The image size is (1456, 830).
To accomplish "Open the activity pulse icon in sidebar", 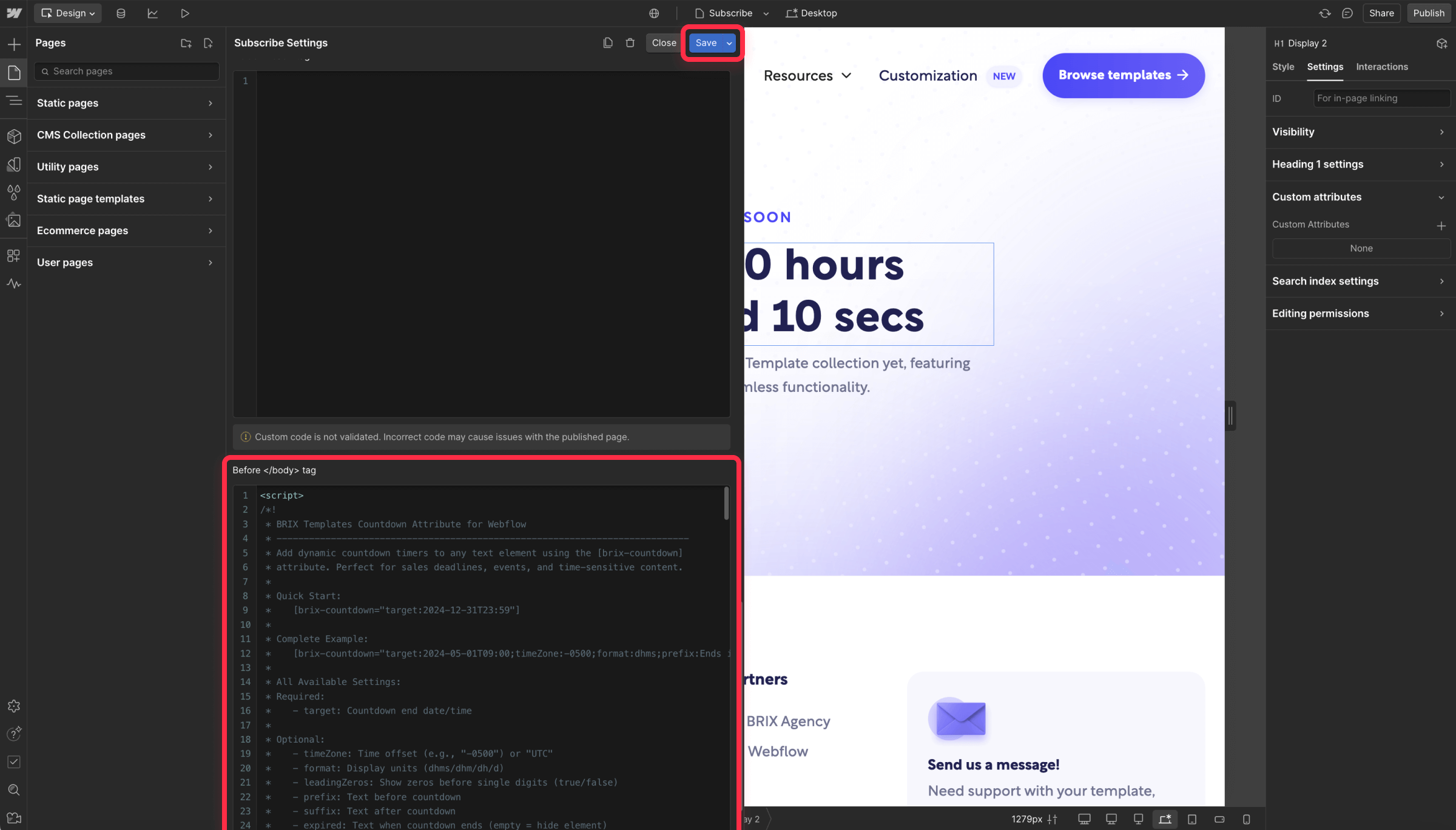I will 14,283.
